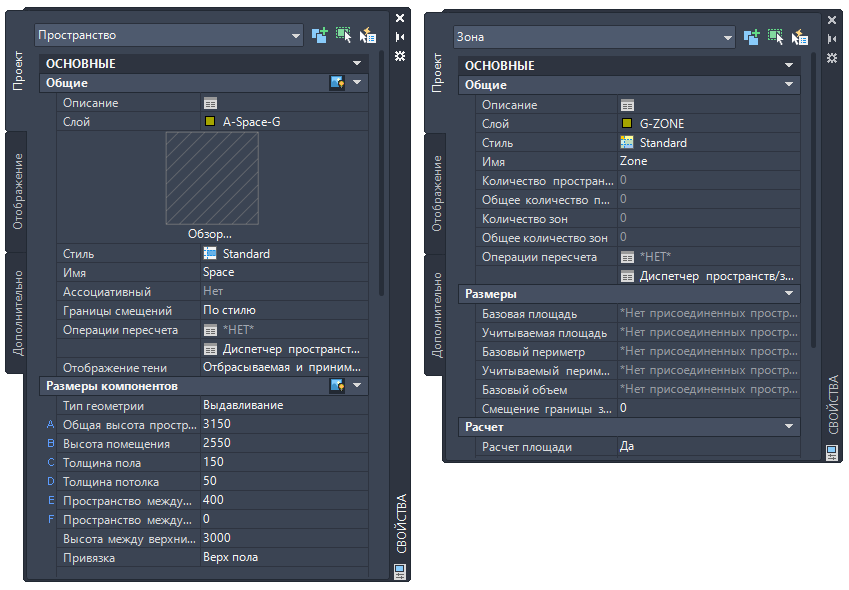
Task: Collapse Размеры компонентов section
Action: pyautogui.click(x=357, y=386)
